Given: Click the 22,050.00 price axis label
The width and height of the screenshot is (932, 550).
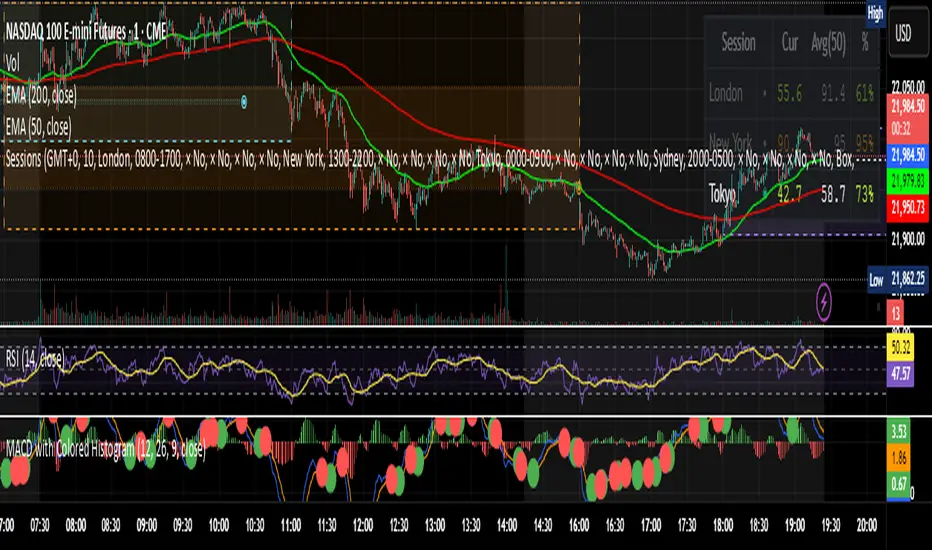Looking at the screenshot, I should click(x=908, y=87).
